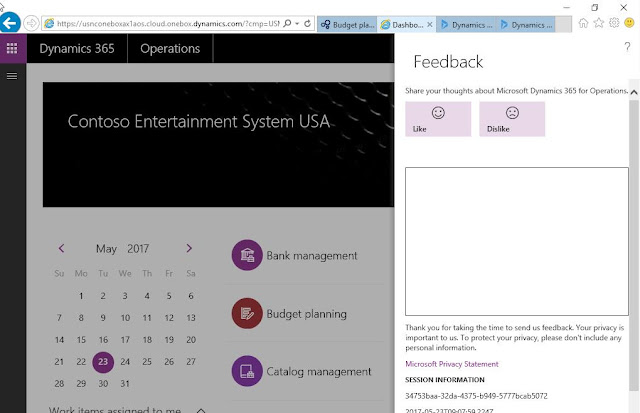Click the feedback pane scroll up arrow

(634, 92)
